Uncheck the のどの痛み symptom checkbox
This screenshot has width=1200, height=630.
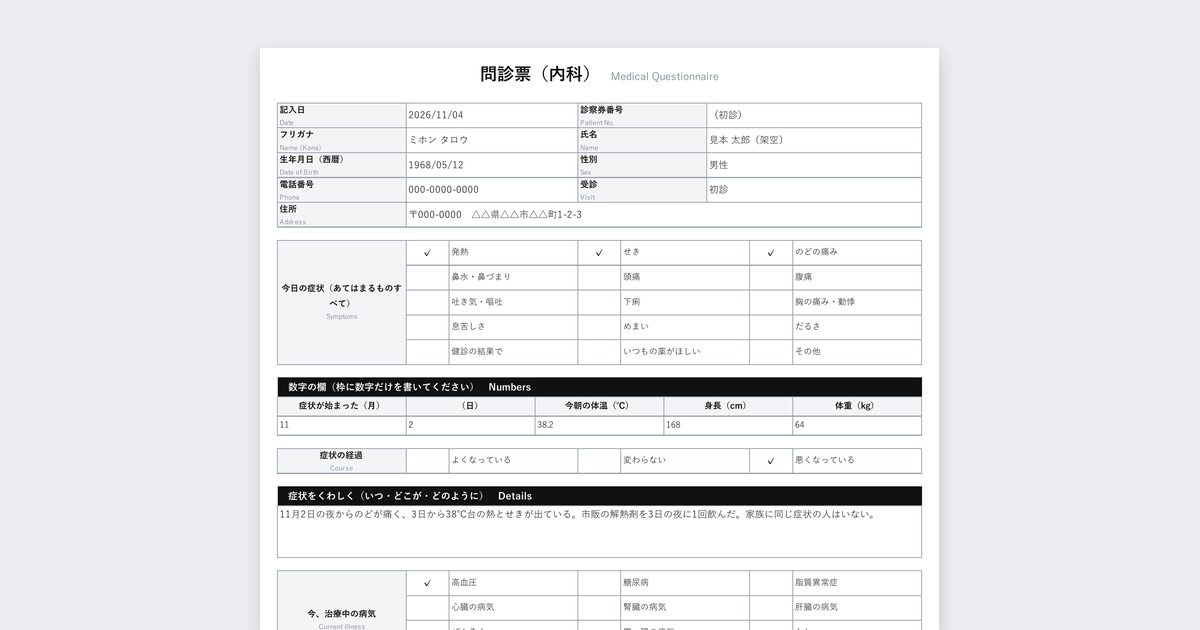tap(771, 253)
